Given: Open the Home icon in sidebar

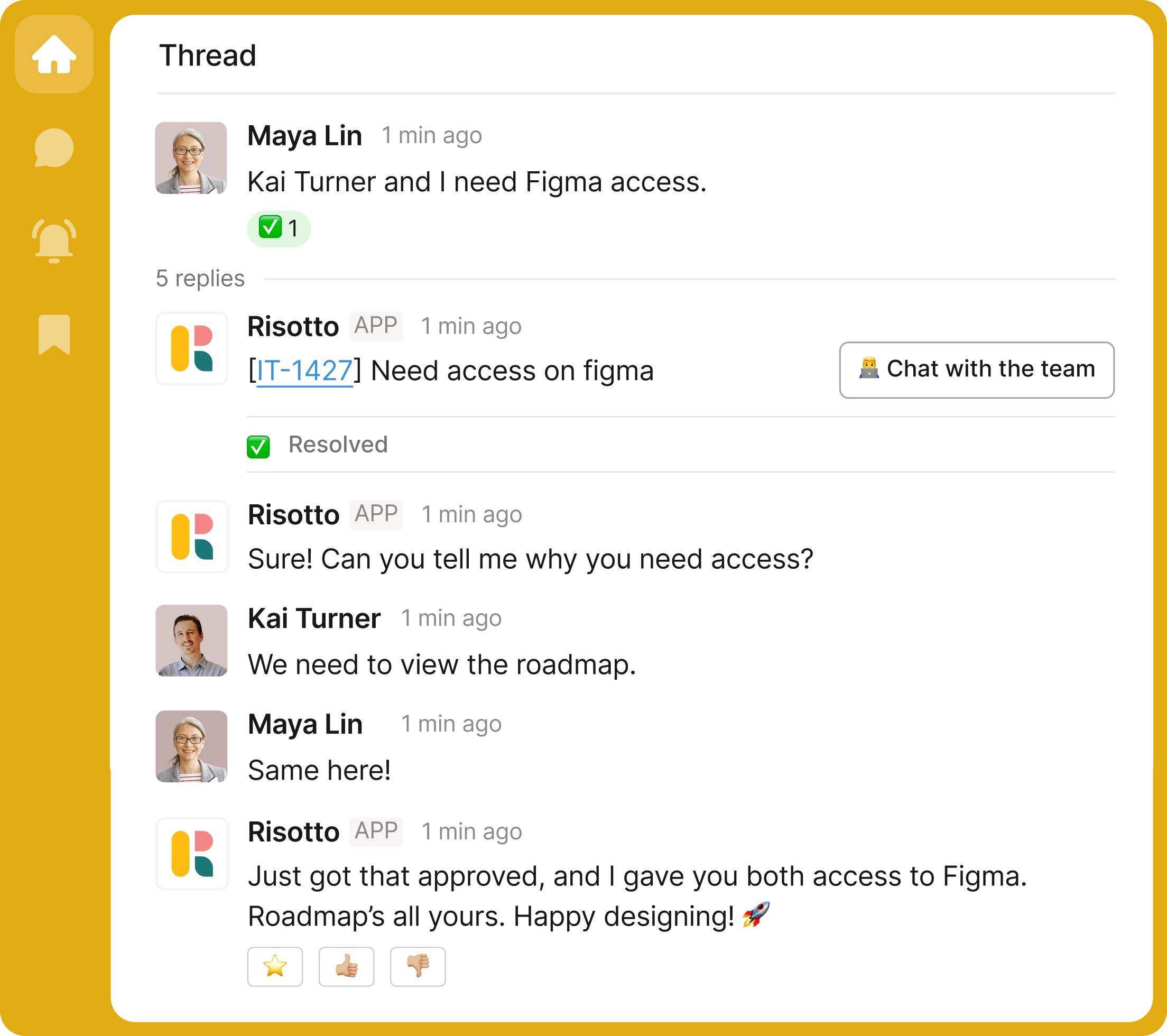Looking at the screenshot, I should (x=54, y=54).
